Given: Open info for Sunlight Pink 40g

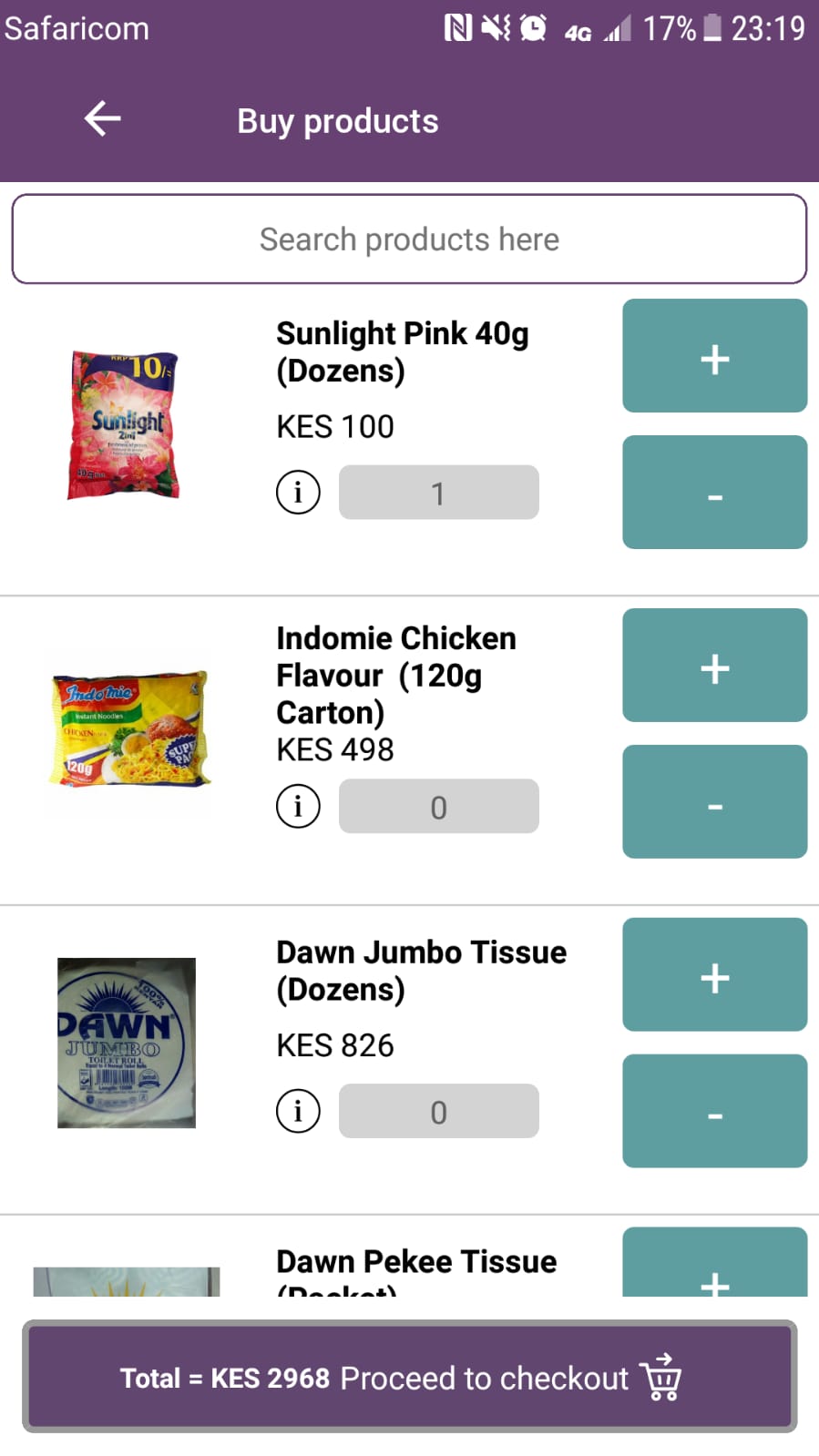Looking at the screenshot, I should 298,493.
